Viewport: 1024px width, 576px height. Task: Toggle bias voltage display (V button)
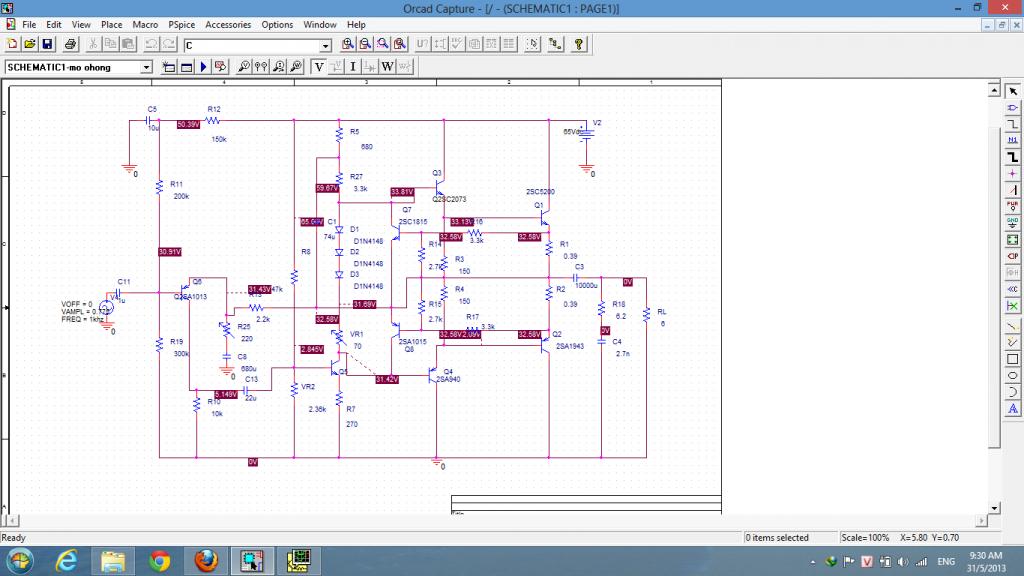319,67
